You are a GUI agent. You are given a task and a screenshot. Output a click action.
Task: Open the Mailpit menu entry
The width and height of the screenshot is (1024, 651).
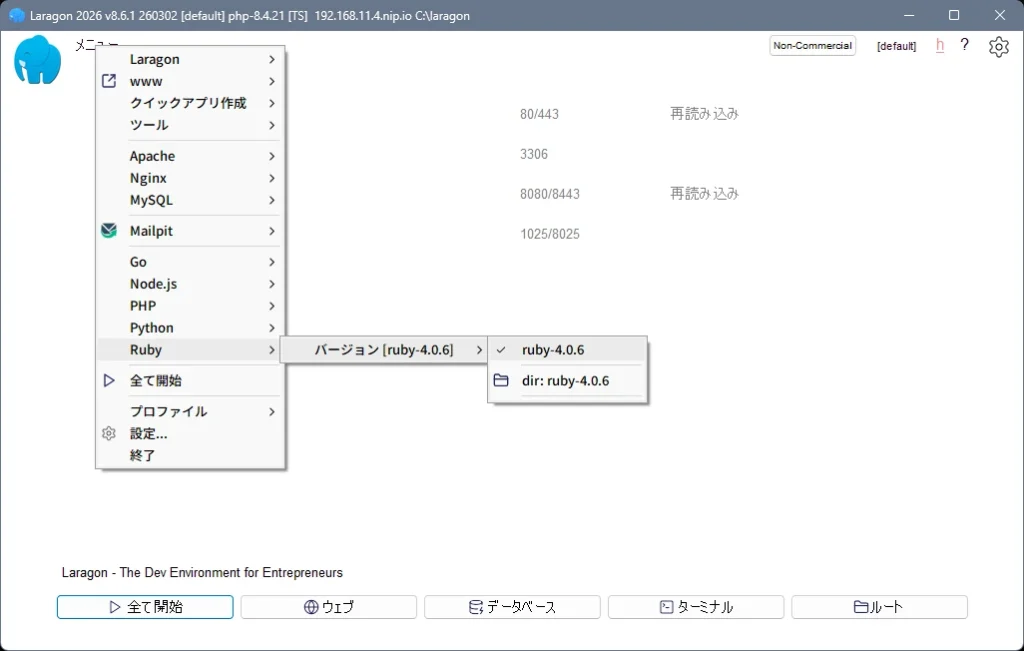[190, 230]
